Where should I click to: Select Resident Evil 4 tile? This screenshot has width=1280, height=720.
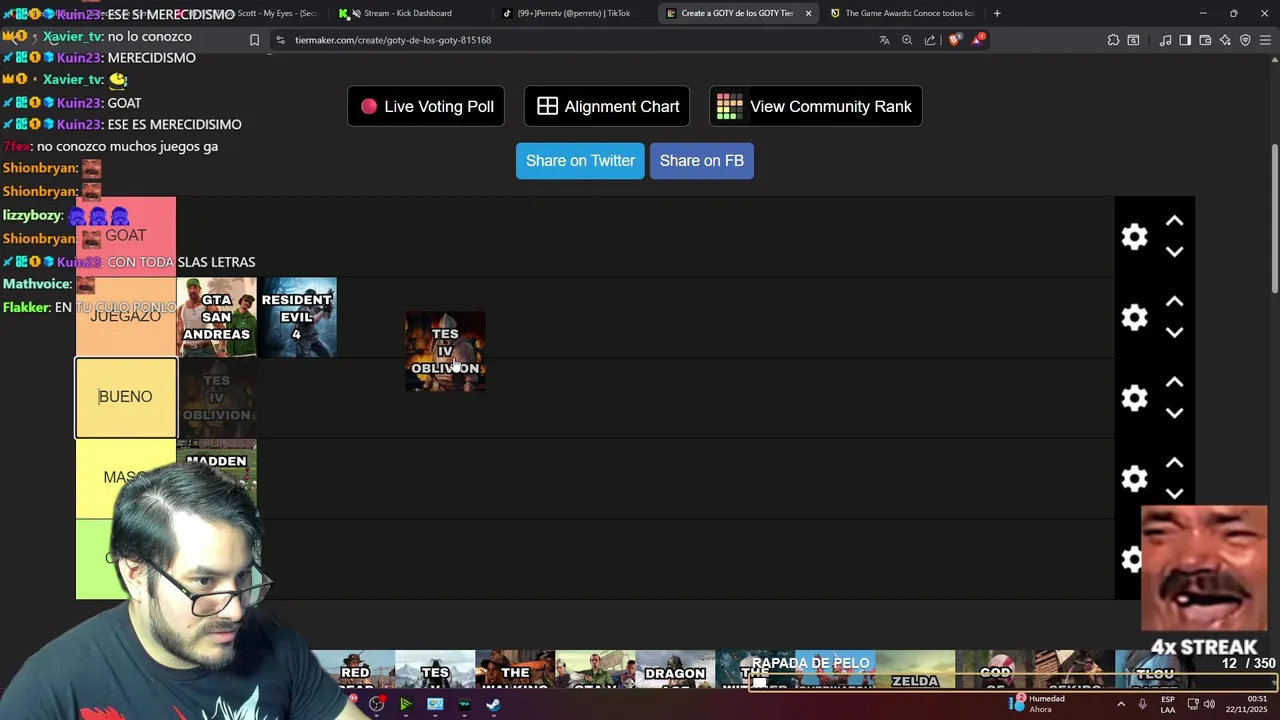297,317
